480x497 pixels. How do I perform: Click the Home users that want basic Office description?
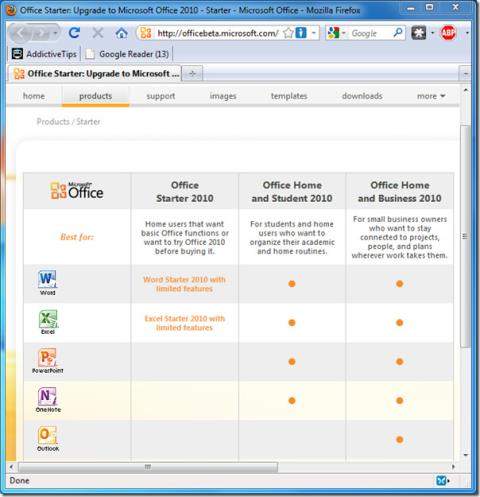185,237
